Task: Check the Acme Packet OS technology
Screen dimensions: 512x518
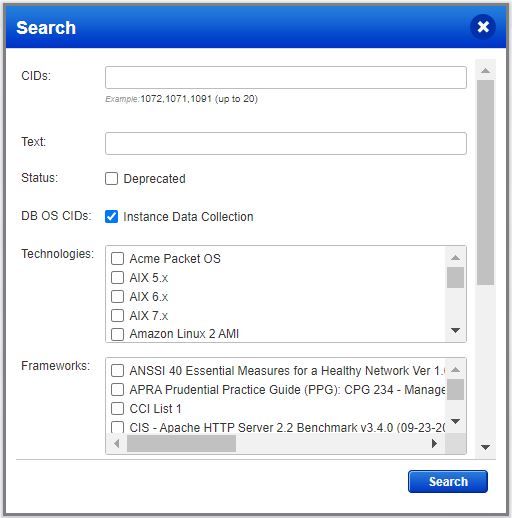Action: click(117, 258)
